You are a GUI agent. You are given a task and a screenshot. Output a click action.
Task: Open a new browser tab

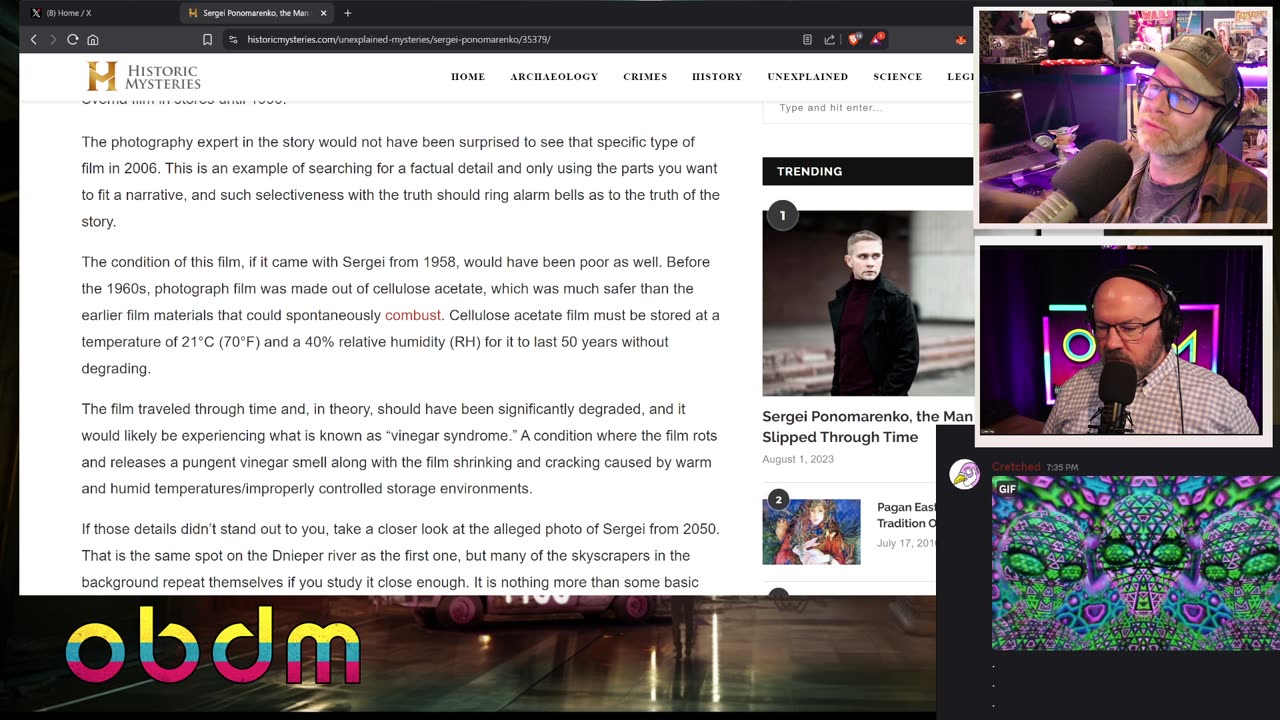[348, 13]
